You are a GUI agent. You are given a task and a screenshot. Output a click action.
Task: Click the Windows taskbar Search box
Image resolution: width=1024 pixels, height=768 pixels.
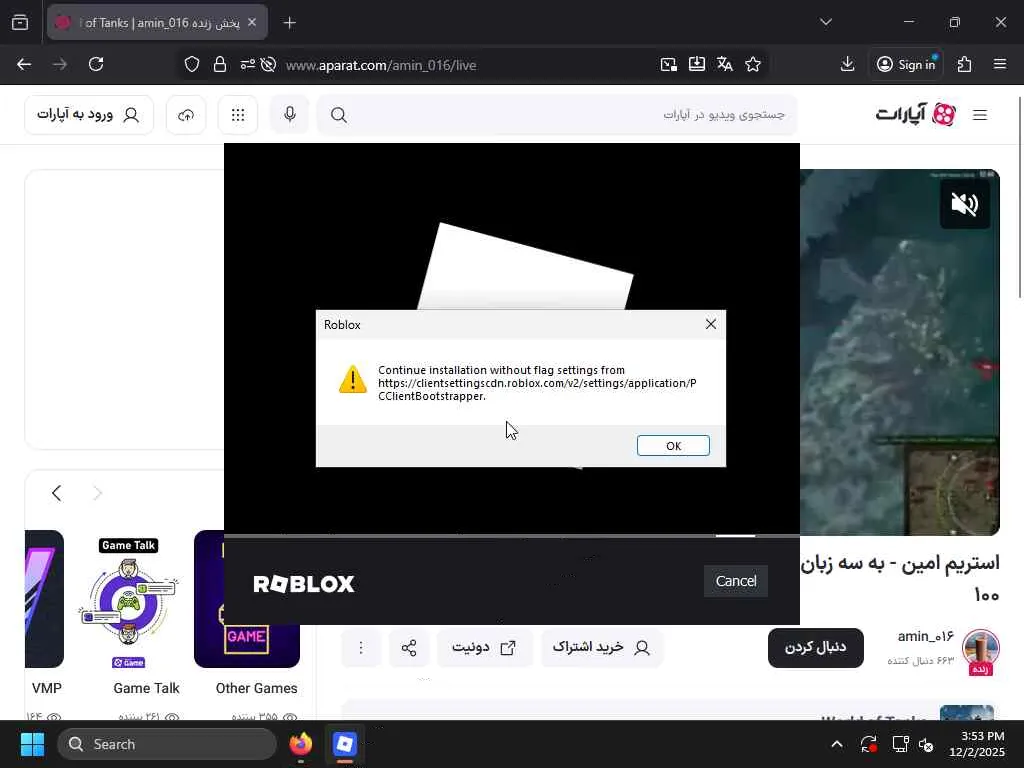[167, 744]
